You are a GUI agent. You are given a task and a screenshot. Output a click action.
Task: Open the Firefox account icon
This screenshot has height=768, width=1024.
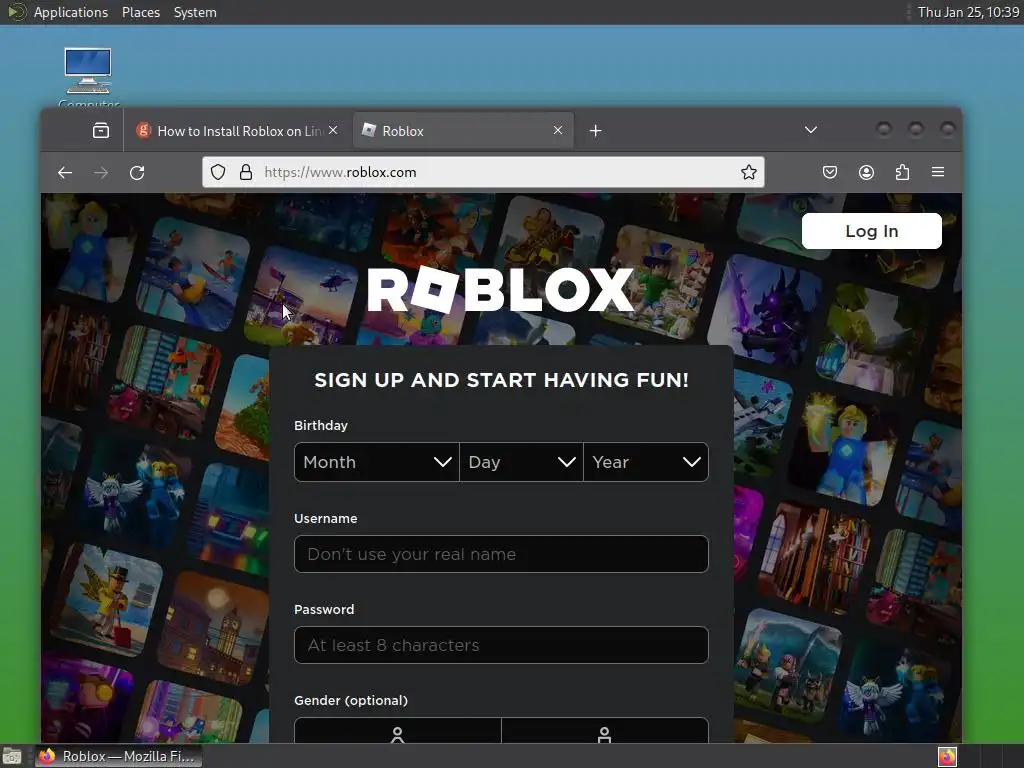click(866, 172)
